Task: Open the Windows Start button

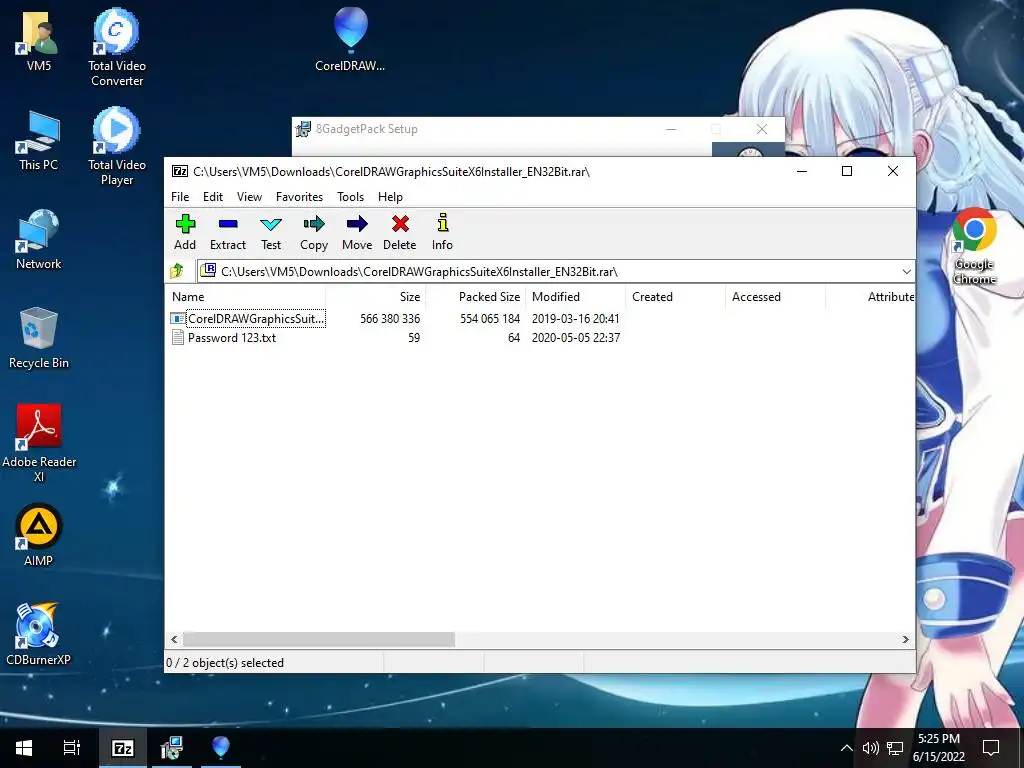Action: point(24,748)
